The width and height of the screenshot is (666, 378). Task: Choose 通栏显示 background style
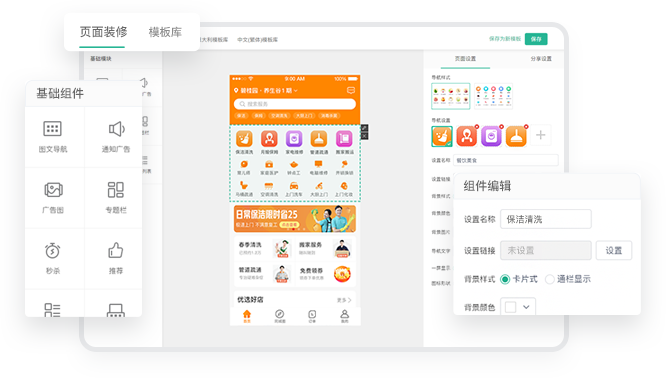pyautogui.click(x=550, y=279)
